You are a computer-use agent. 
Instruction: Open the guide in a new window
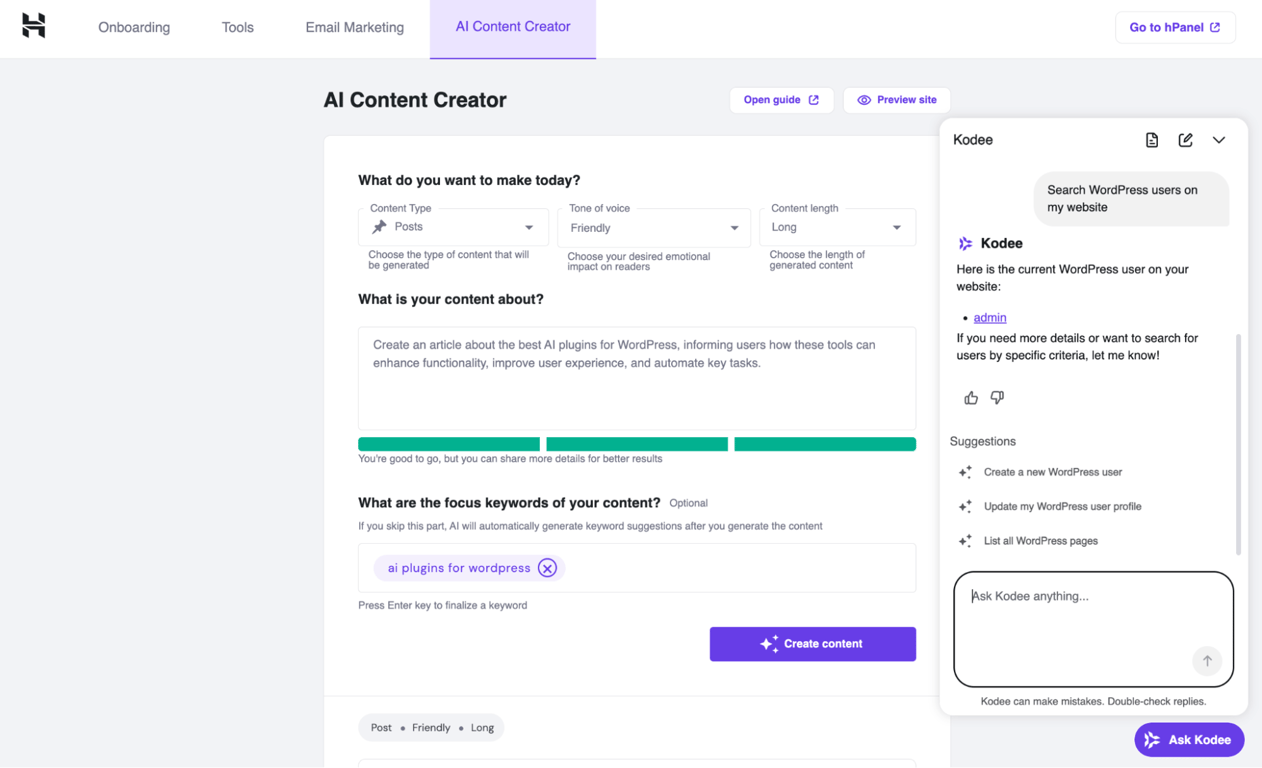781,100
